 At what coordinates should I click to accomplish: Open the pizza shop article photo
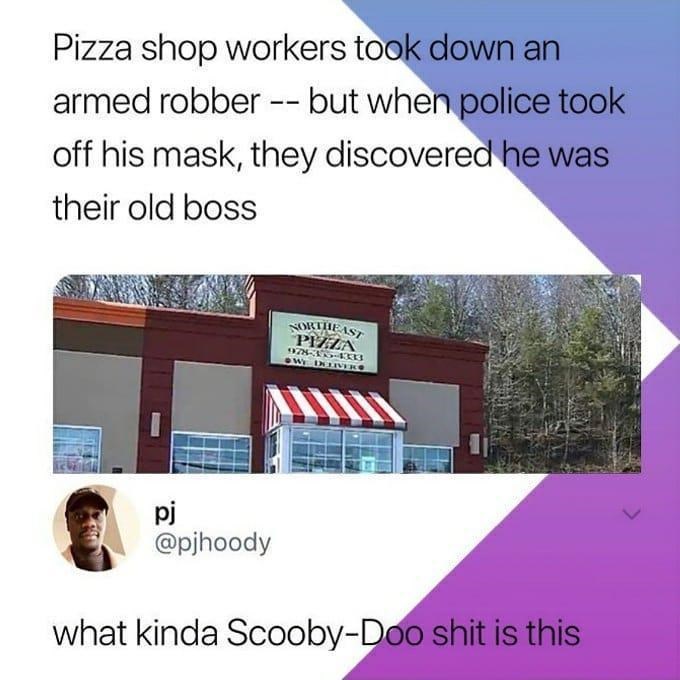[x=347, y=374]
